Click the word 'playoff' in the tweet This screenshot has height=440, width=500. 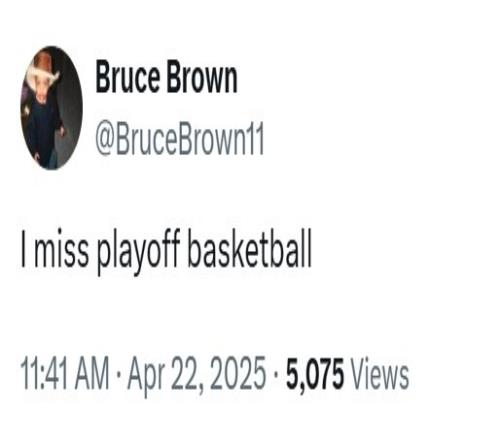point(138,252)
